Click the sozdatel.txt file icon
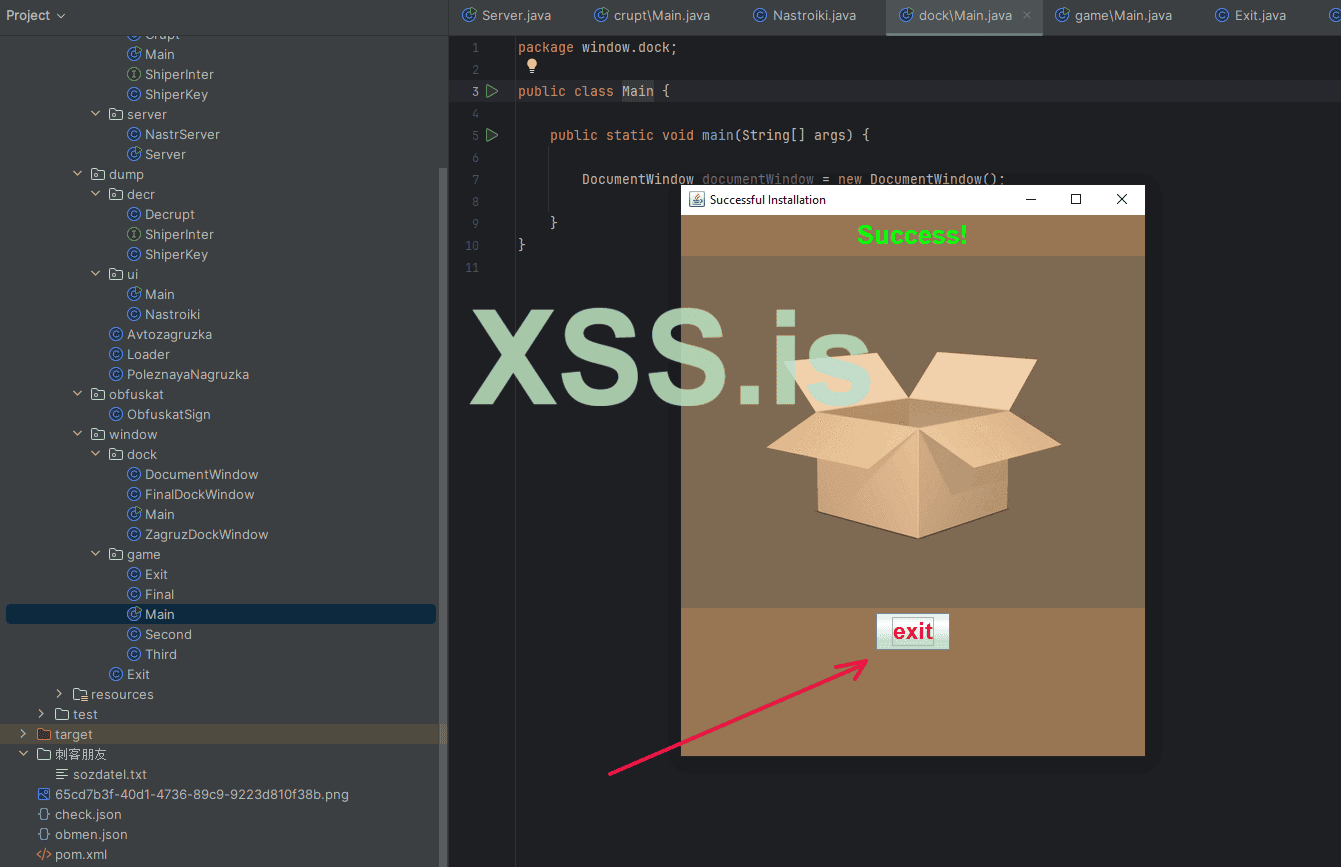Screen dimensions: 1341x867 61,774
